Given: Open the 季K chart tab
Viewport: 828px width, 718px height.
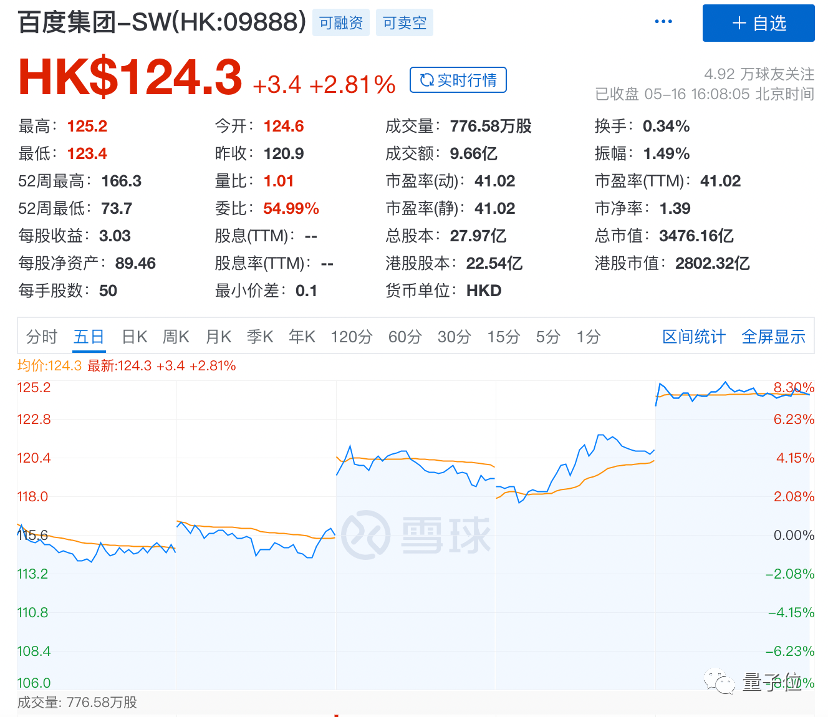Looking at the screenshot, I should point(260,337).
